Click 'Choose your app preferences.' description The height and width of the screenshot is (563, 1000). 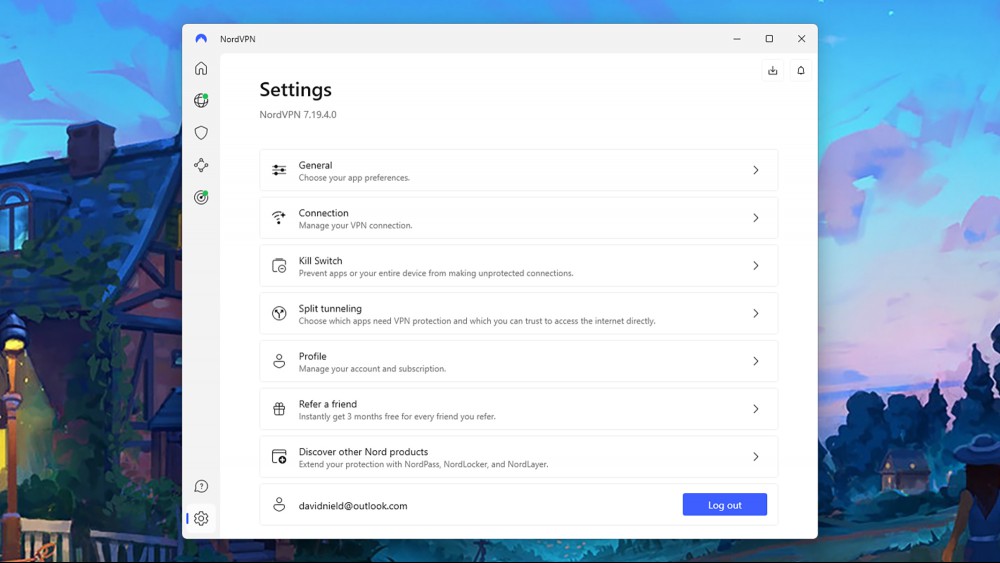[354, 178]
